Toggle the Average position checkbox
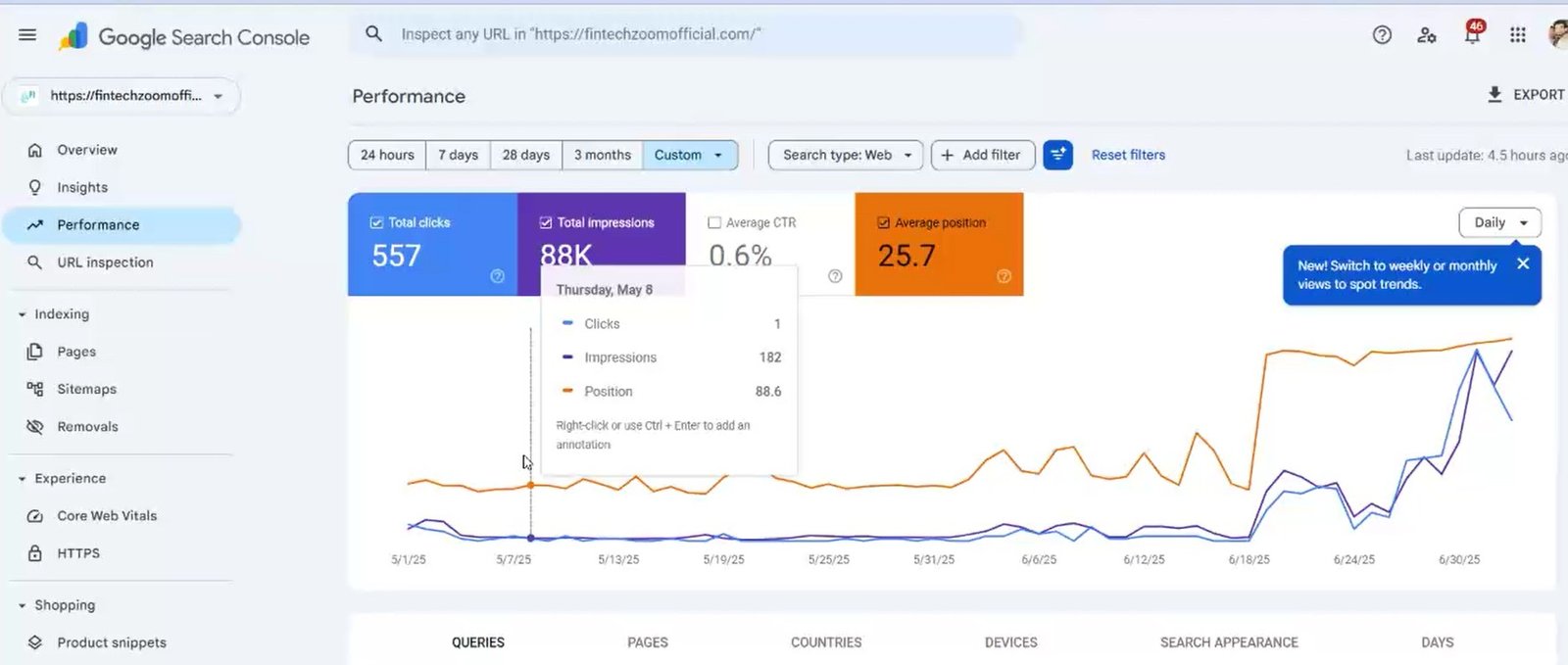Image resolution: width=1568 pixels, height=665 pixels. [883, 222]
